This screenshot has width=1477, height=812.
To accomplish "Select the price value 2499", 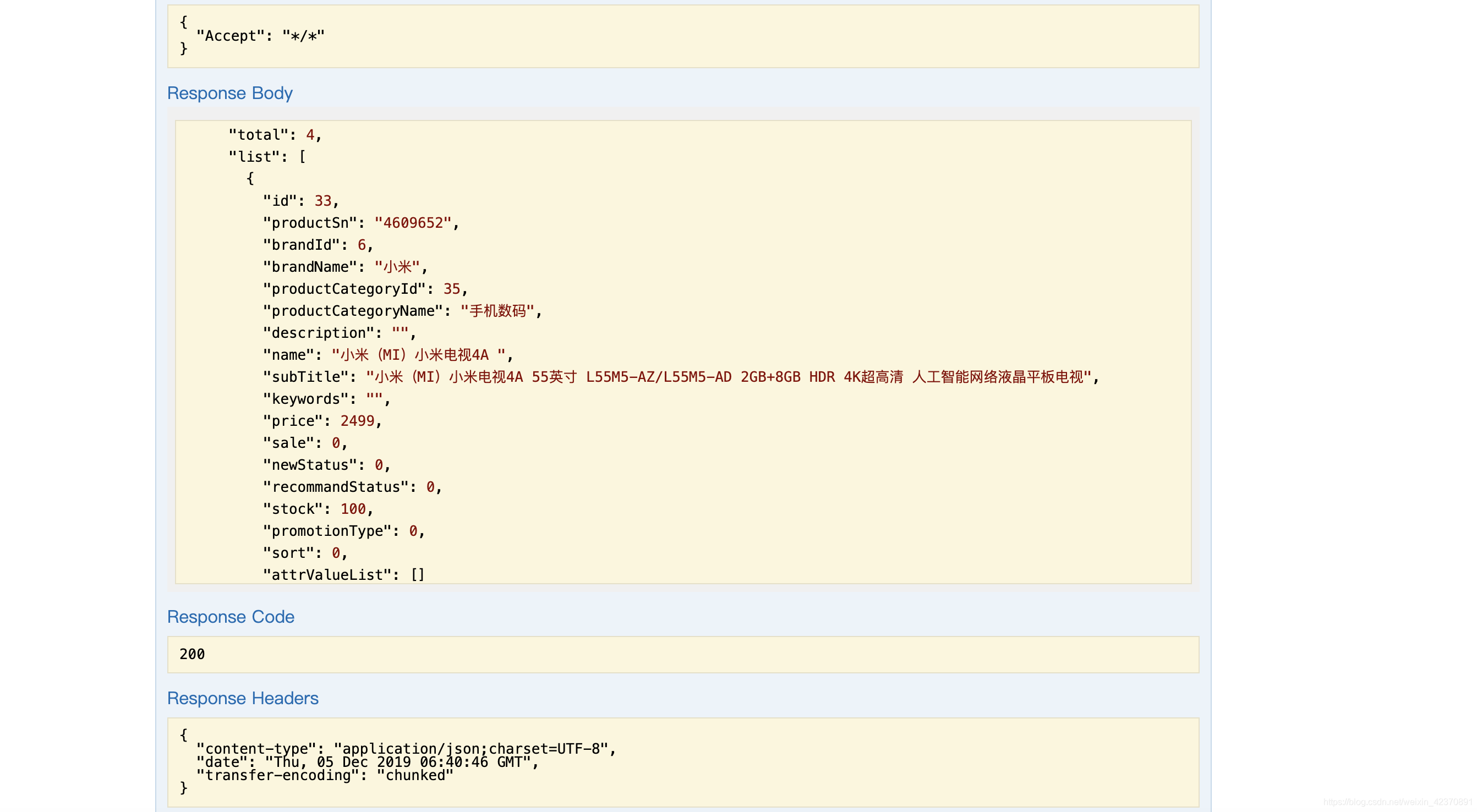I will click(357, 421).
